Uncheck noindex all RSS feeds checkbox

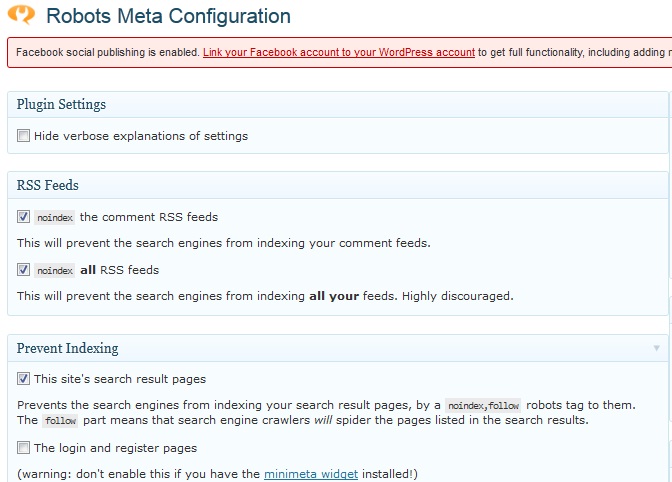click(x=23, y=270)
